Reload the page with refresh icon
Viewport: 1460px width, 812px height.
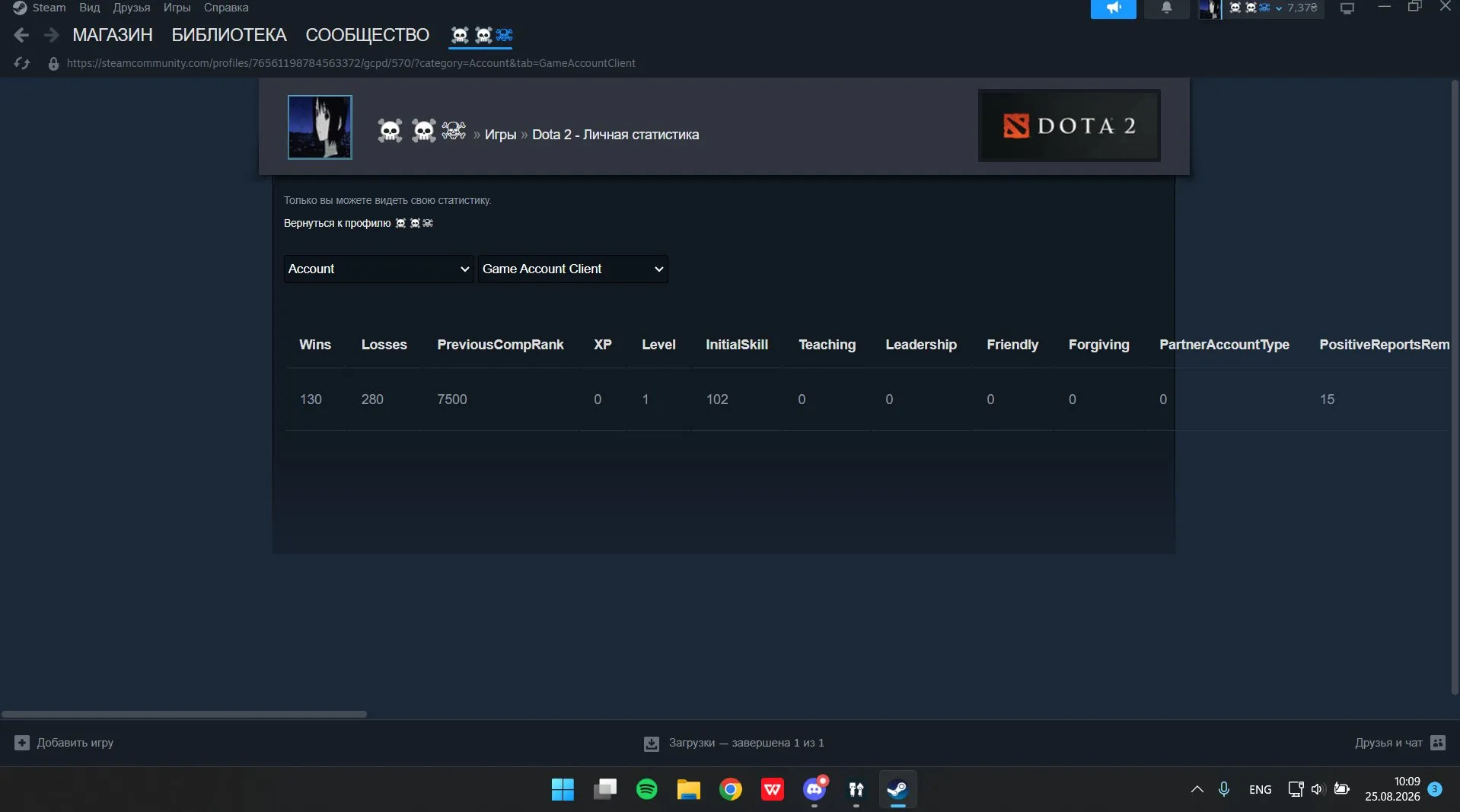22,63
